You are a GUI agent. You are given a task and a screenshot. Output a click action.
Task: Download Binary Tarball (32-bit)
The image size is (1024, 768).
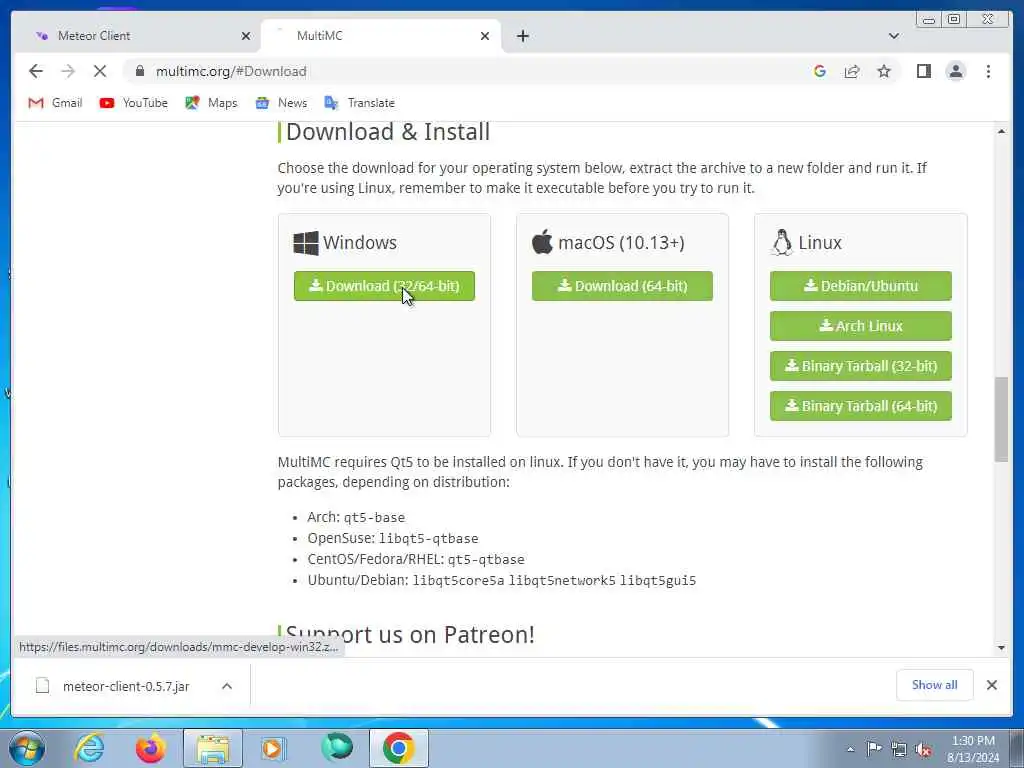(x=860, y=366)
